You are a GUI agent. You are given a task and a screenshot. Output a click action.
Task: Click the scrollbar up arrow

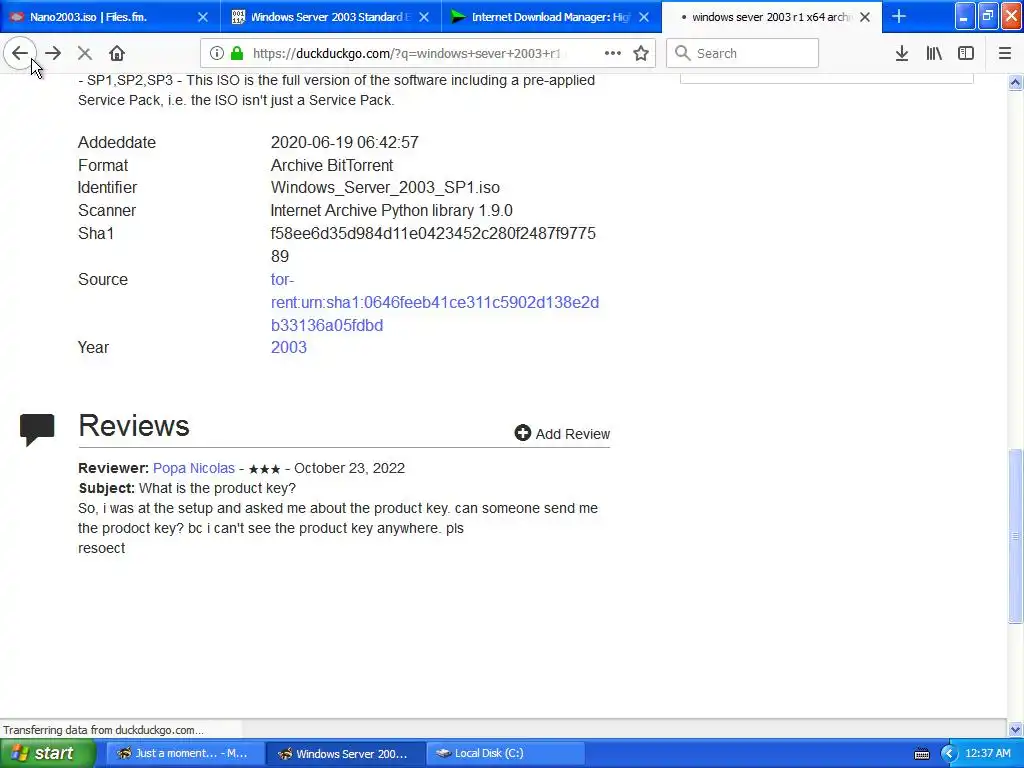pyautogui.click(x=1015, y=83)
